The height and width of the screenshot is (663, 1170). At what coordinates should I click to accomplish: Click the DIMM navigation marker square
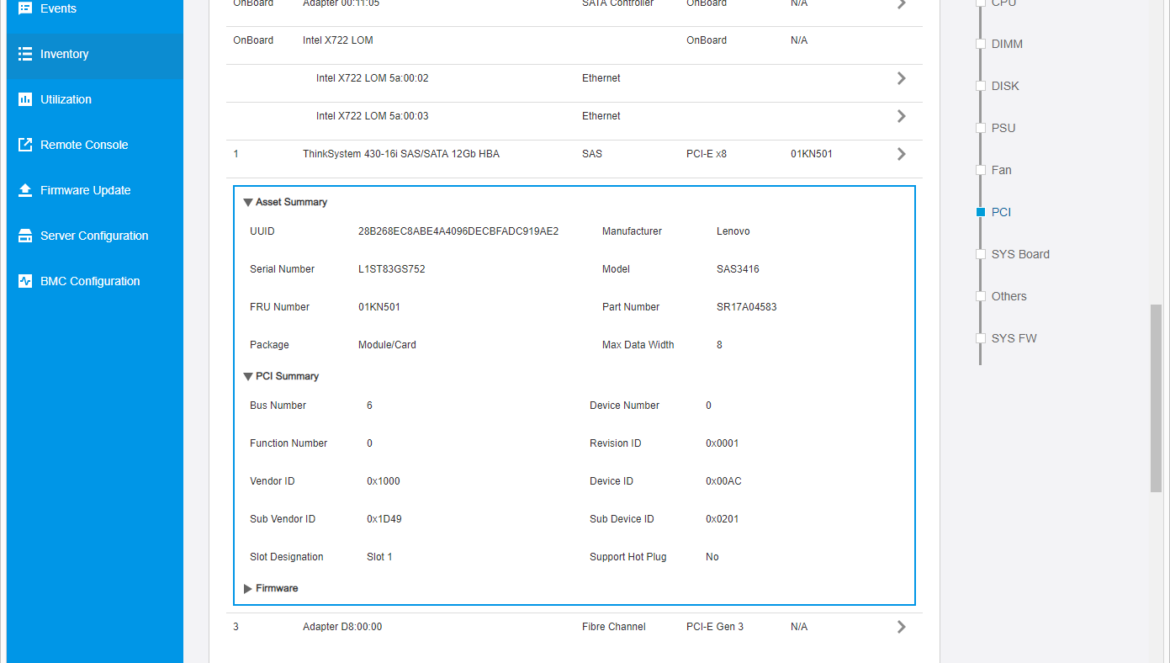click(980, 44)
